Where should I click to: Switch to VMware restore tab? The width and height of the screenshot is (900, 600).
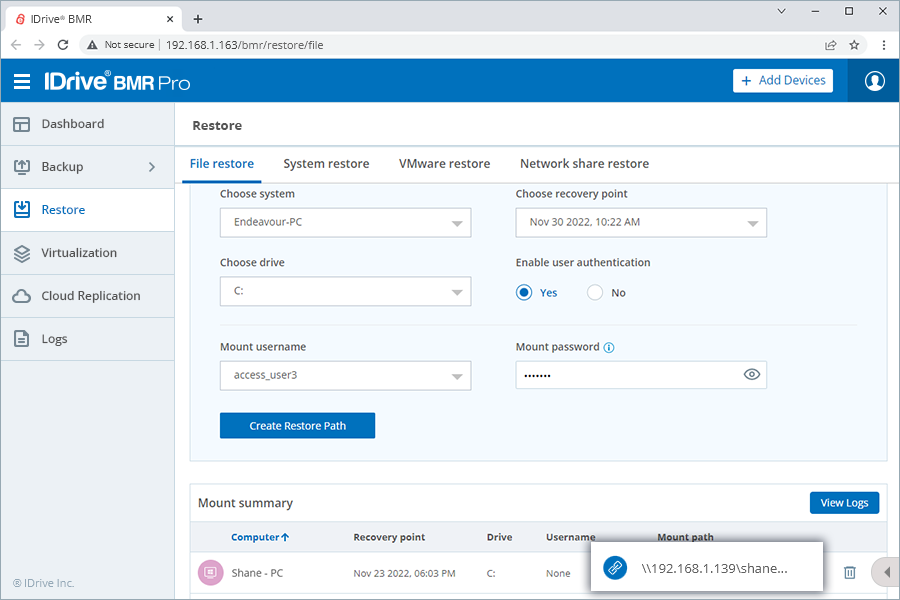click(x=444, y=164)
